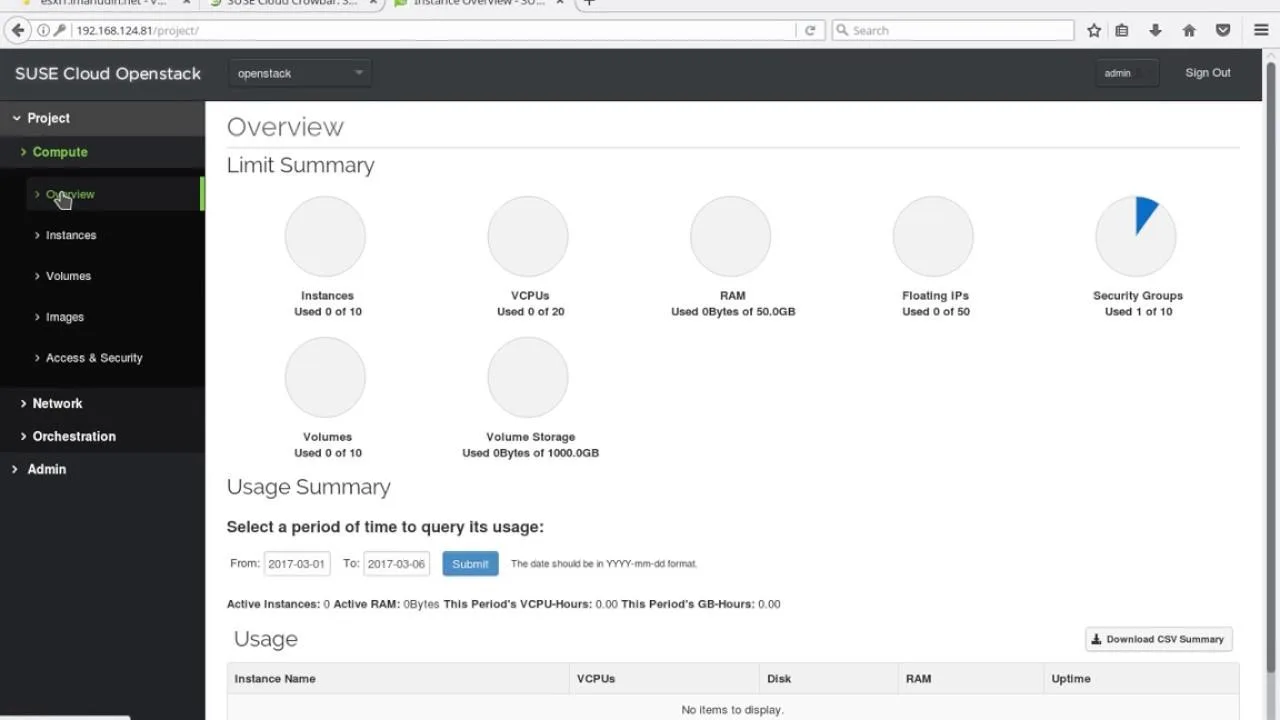Image resolution: width=1280 pixels, height=720 pixels.
Task: Click the Pocket icon in toolbar
Action: tap(1223, 30)
